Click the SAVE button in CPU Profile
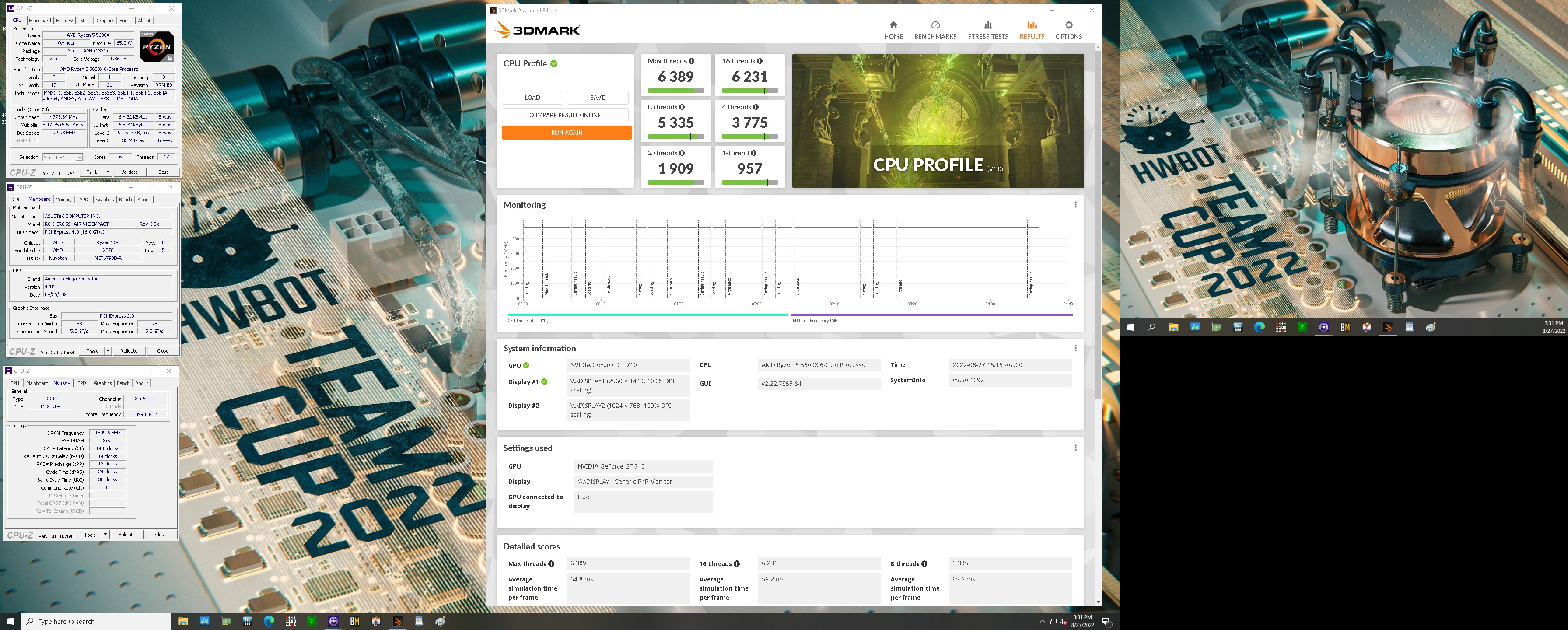Image resolution: width=1568 pixels, height=630 pixels. point(598,98)
